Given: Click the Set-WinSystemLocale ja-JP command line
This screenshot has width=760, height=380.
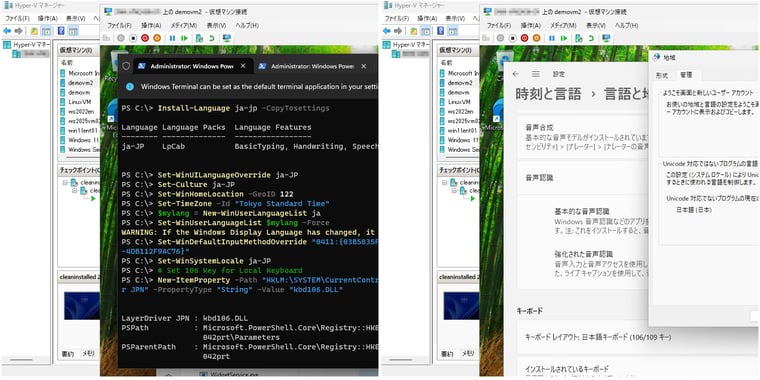Looking at the screenshot, I should pos(196,261).
